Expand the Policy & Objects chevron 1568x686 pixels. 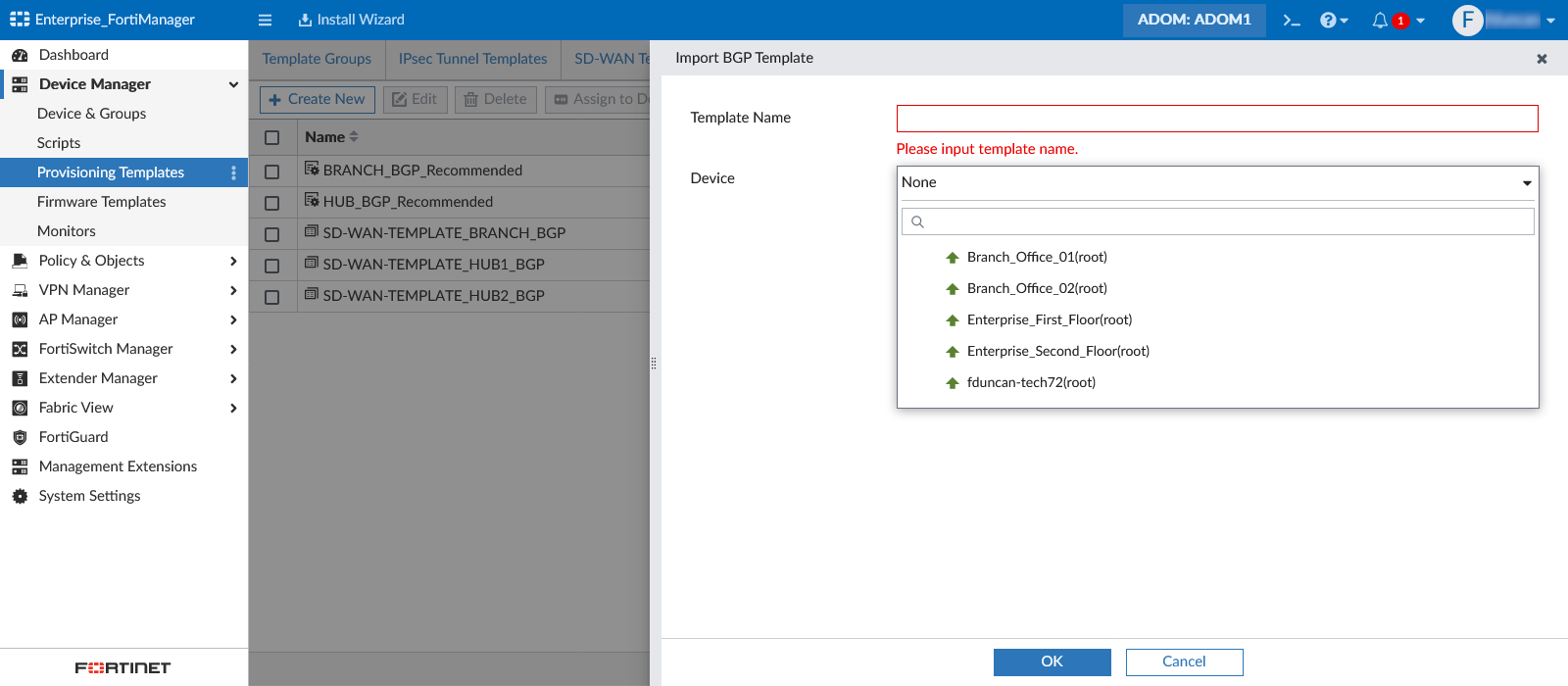point(233,261)
